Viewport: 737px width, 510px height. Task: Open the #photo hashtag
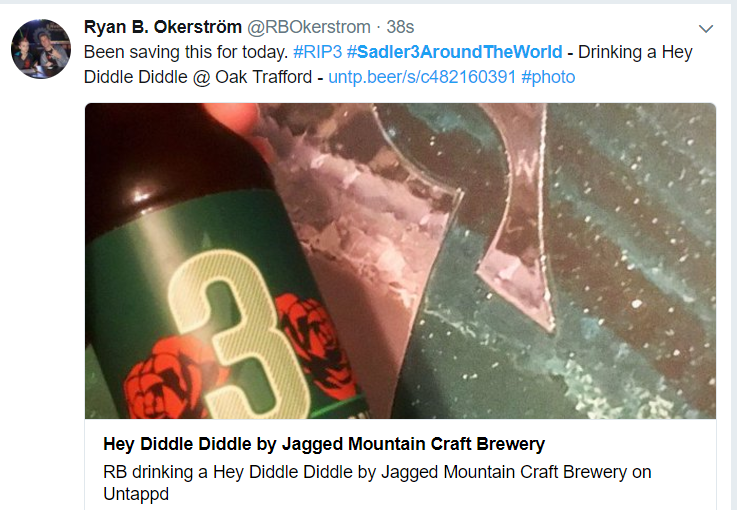point(548,77)
